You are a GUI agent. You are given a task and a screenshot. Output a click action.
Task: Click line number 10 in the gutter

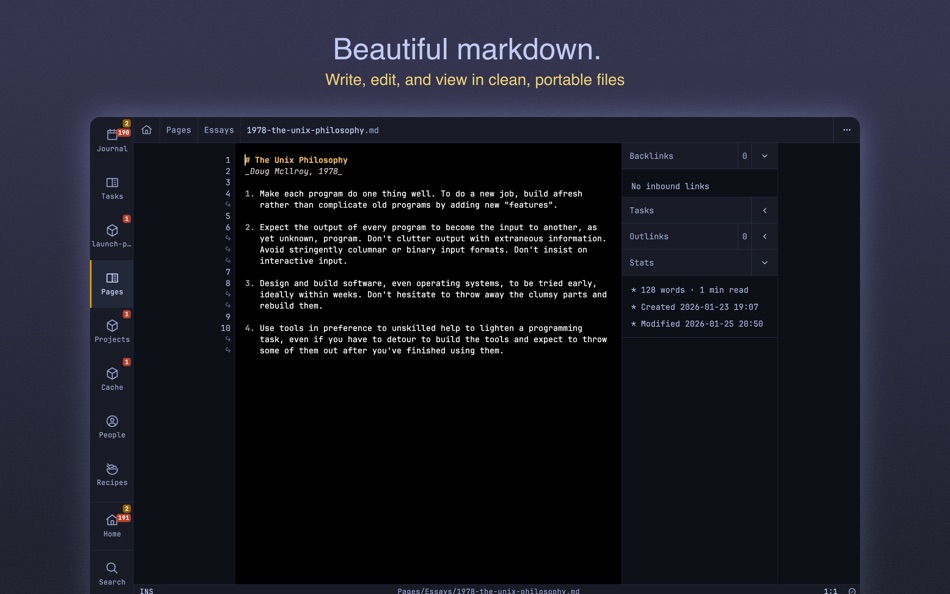click(x=225, y=328)
